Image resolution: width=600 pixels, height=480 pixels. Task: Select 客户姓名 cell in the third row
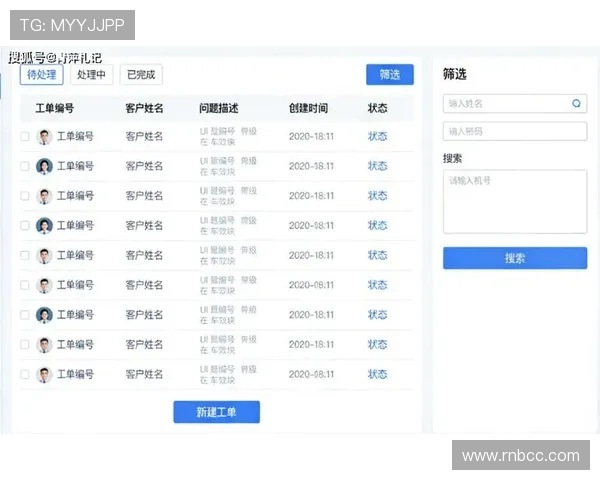pos(144,196)
